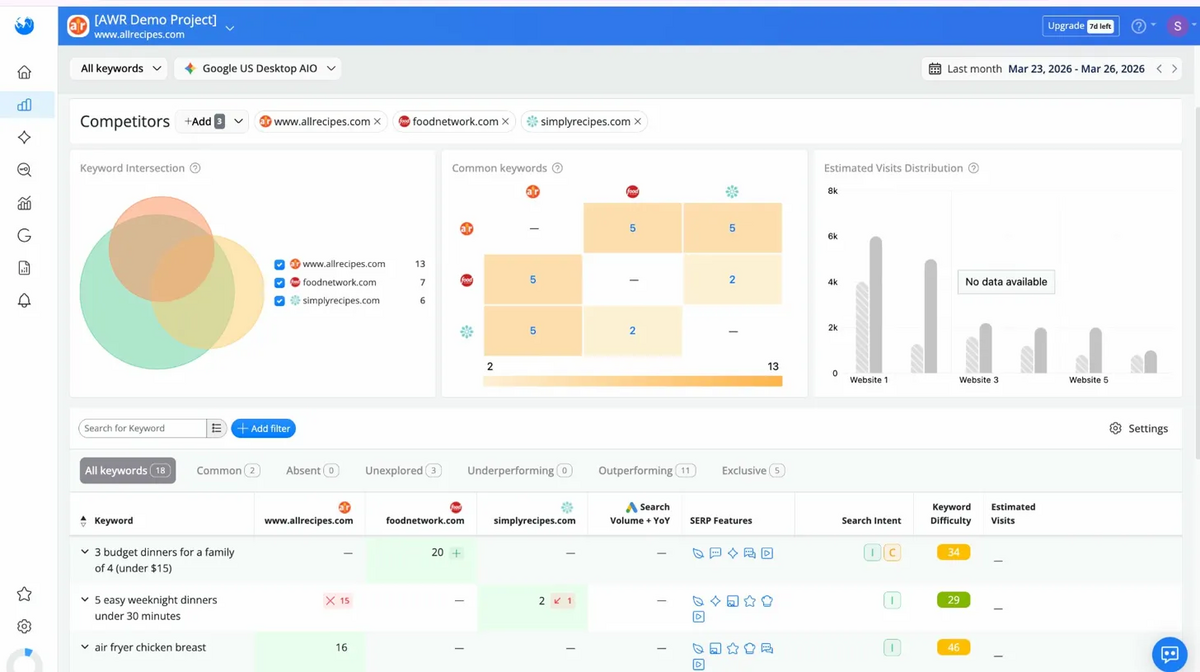Screen dimensions: 1200x672
Task: Switch to the Underperforming tab
Action: coord(519,471)
